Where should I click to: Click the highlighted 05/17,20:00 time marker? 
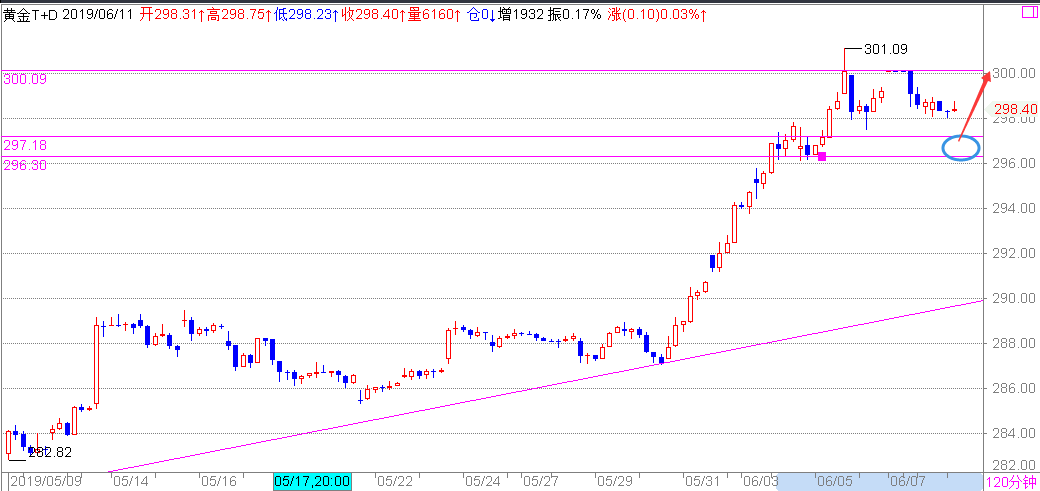312,481
